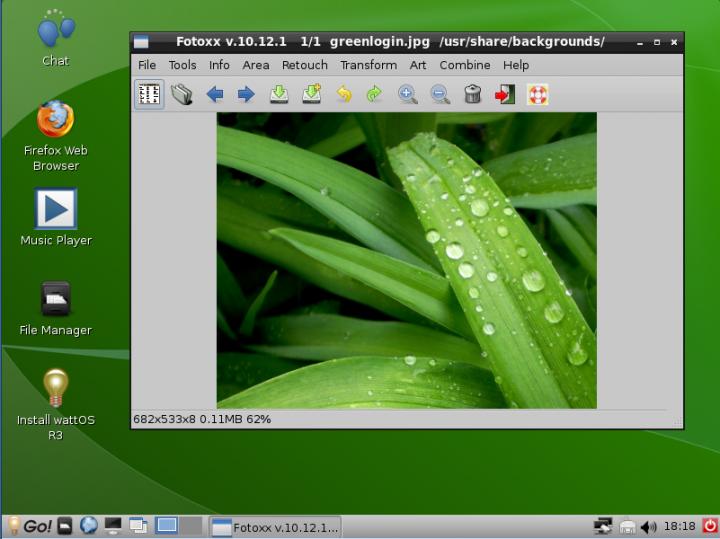Save the image using the save icon

click(x=279, y=94)
